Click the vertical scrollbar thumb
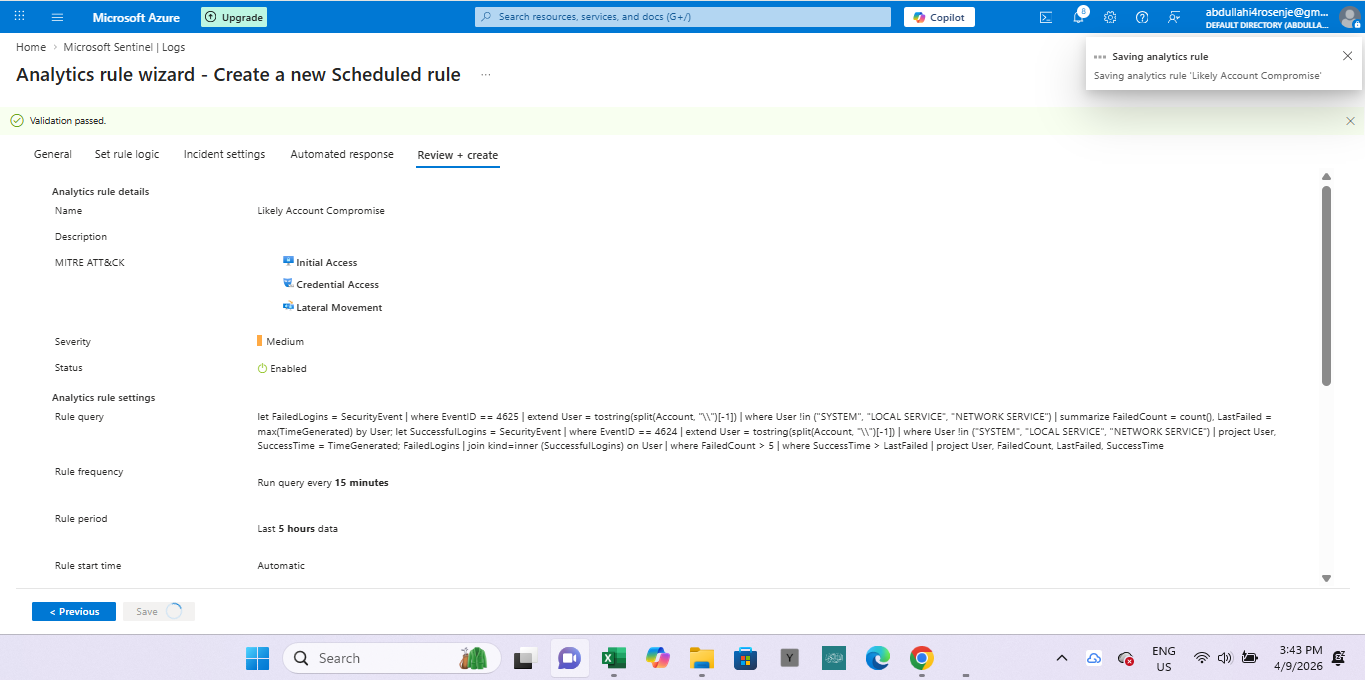This screenshot has height=680, width=1365. pos(1327,285)
